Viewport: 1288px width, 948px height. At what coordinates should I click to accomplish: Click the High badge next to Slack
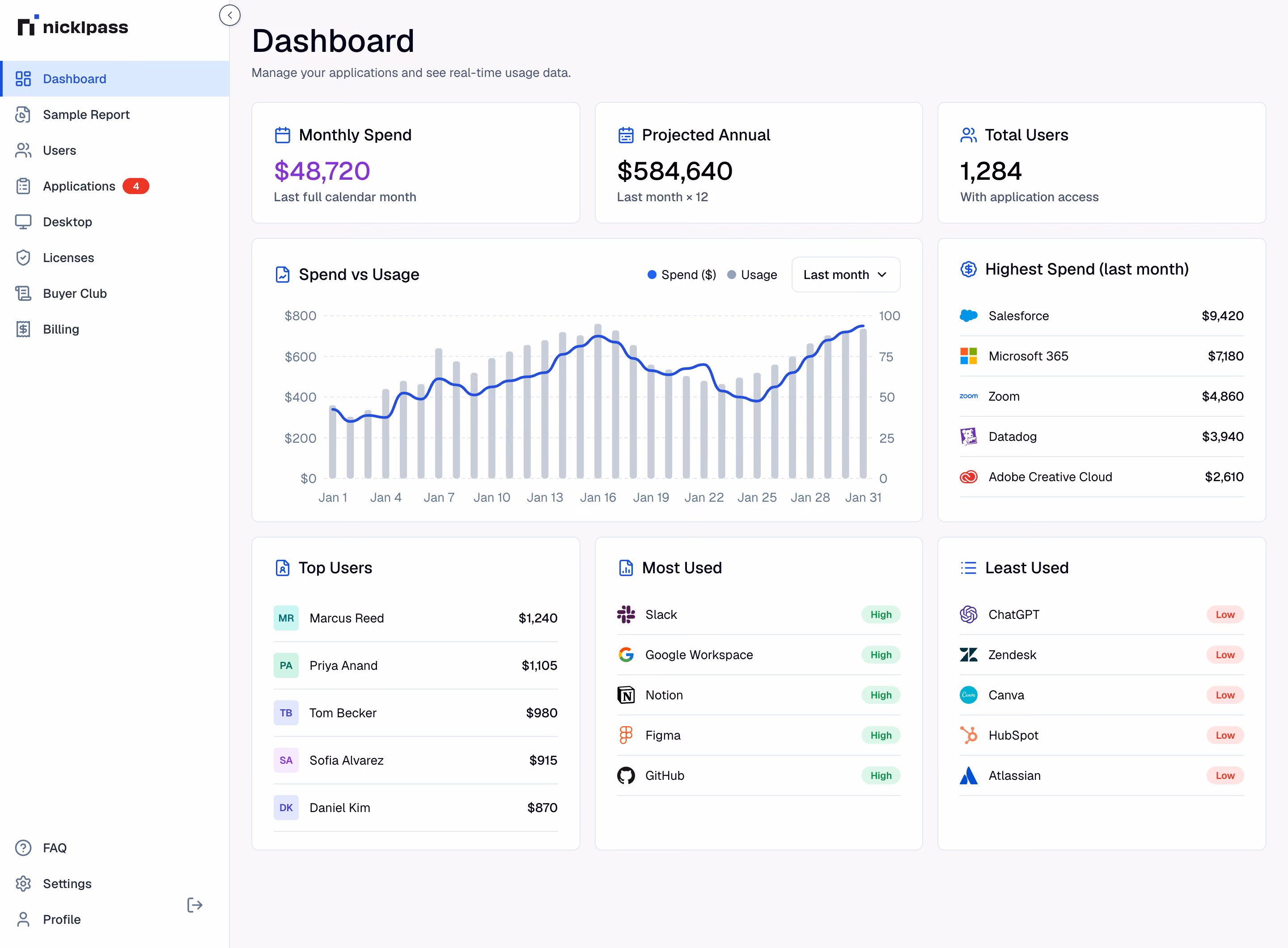pos(881,614)
